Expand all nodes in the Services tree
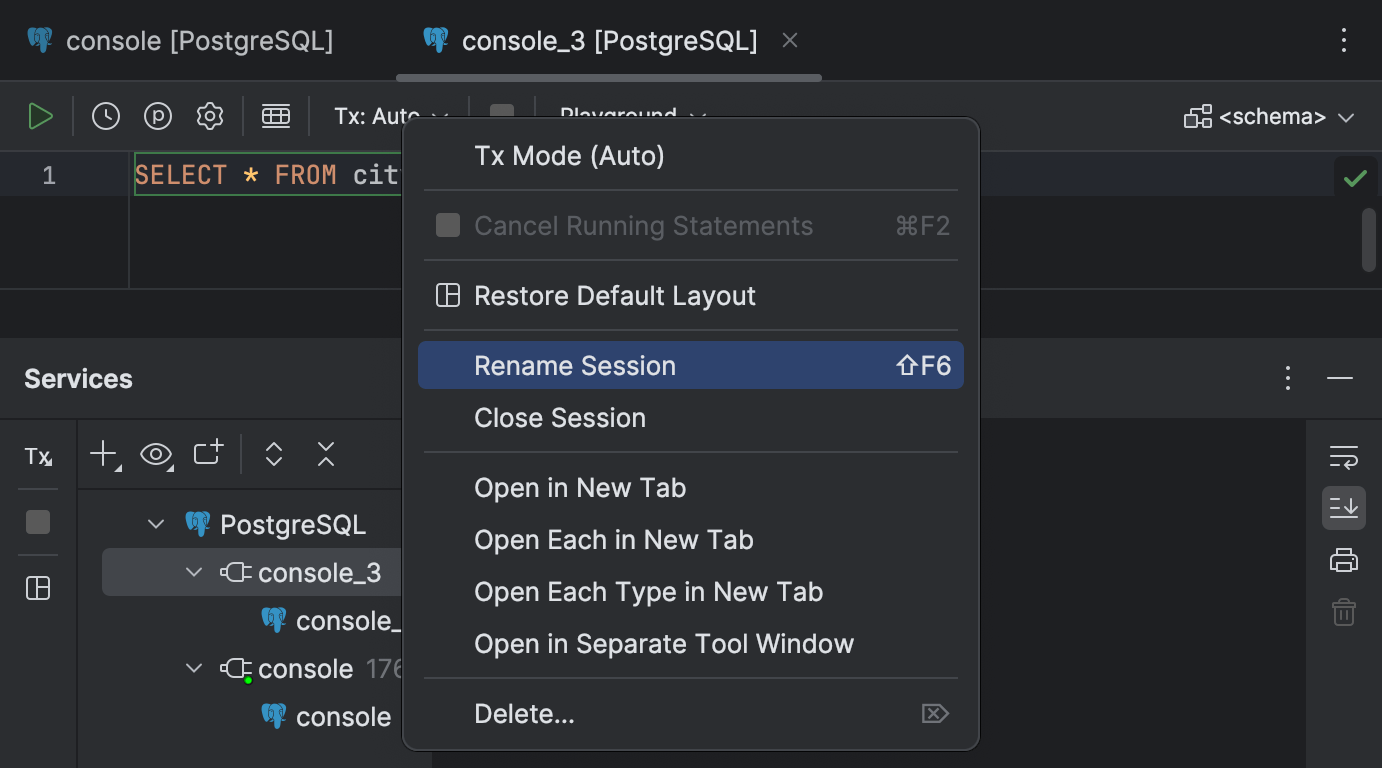The height and width of the screenshot is (768, 1382). (x=273, y=453)
